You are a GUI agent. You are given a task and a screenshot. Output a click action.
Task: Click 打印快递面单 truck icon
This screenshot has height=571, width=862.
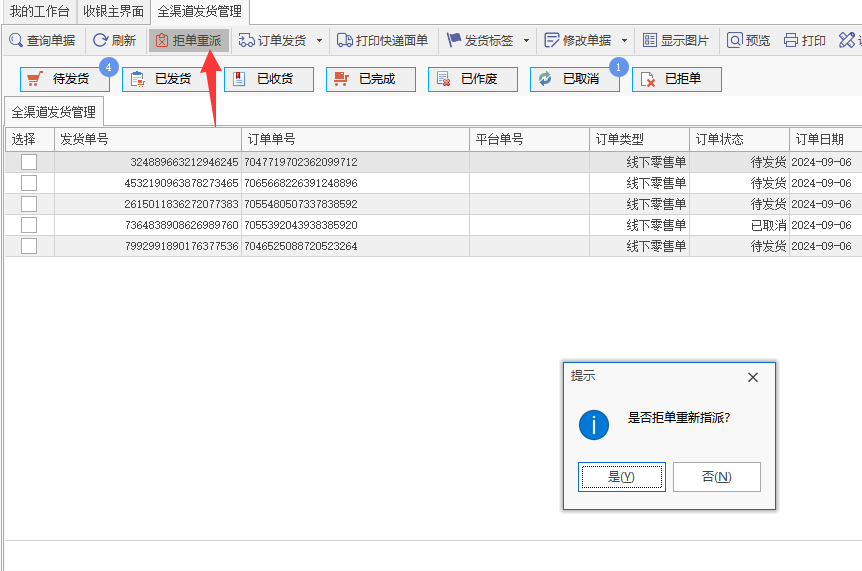tap(345, 40)
